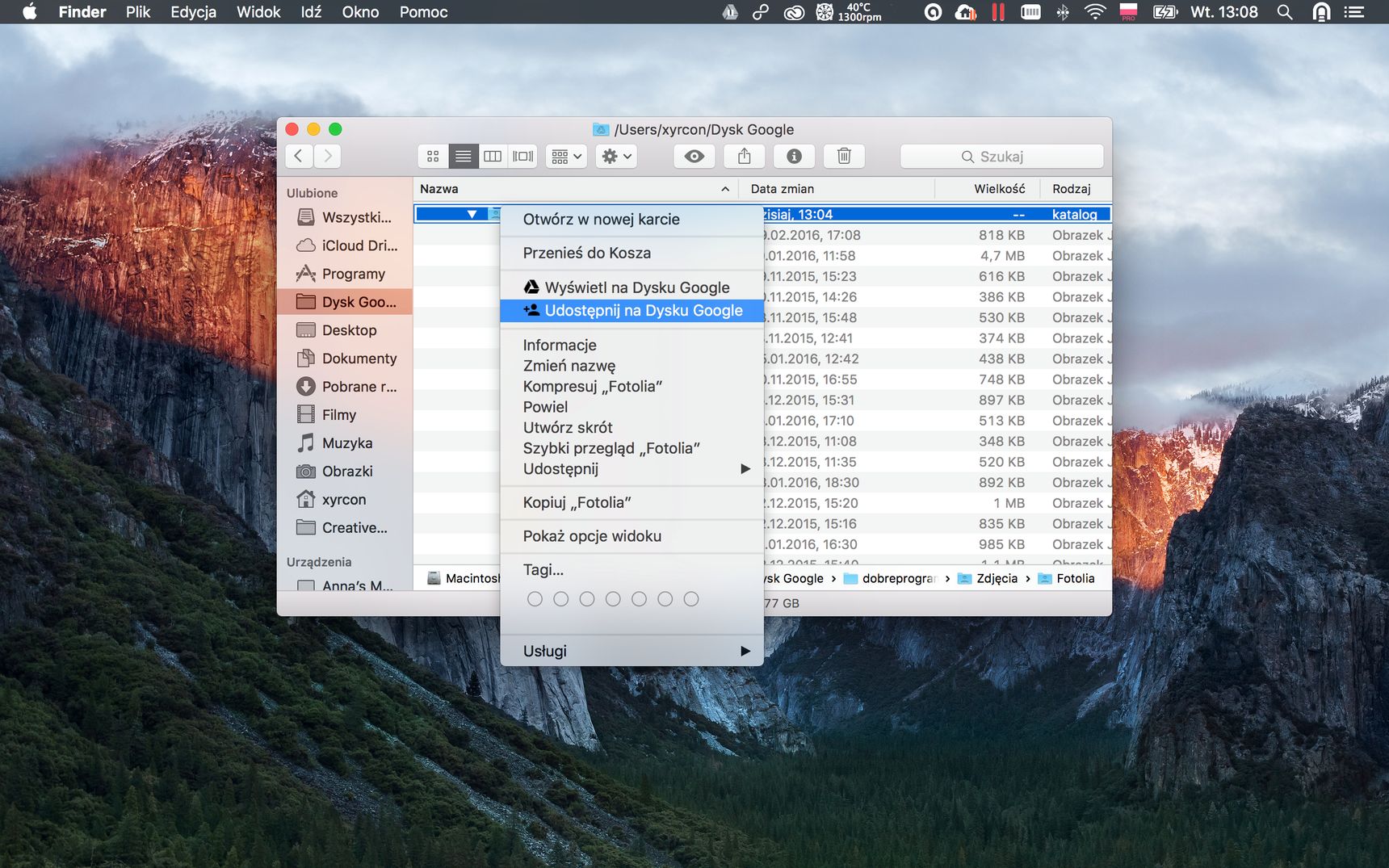Choose Zmień nazwę in context menu
This screenshot has width=1389, height=868.
tap(632, 366)
